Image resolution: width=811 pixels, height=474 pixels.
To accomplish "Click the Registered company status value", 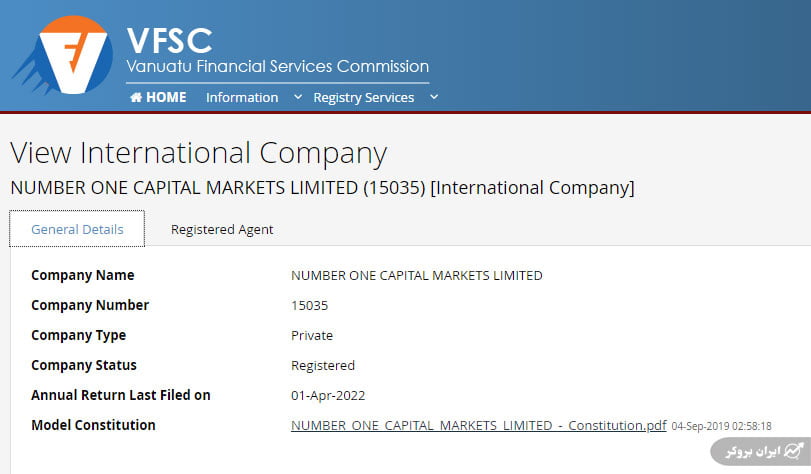I will pos(323,366).
